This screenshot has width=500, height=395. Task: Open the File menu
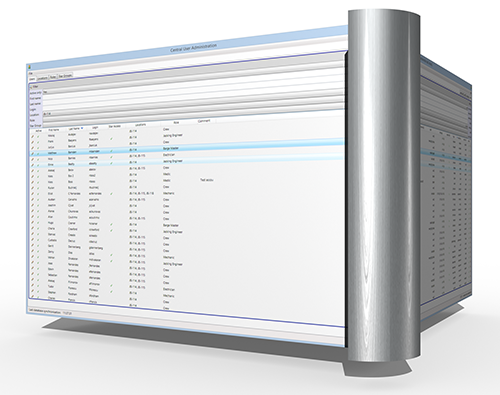point(30,73)
